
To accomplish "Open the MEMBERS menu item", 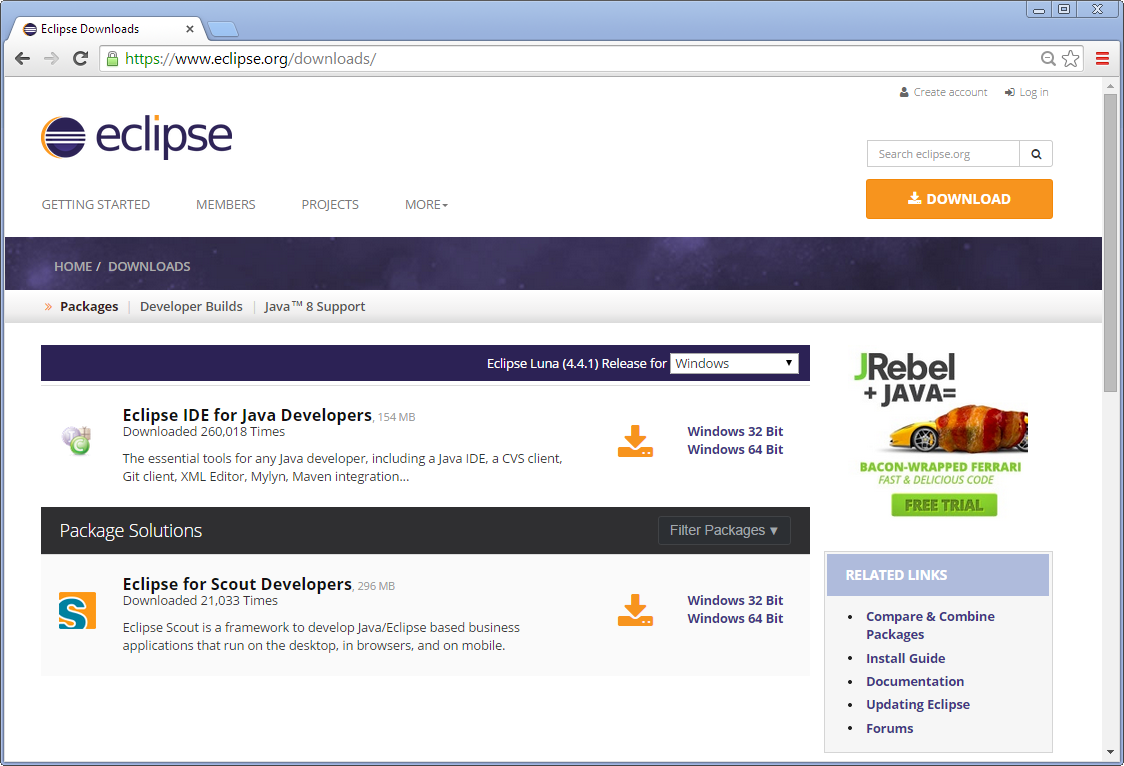I will pos(226,205).
